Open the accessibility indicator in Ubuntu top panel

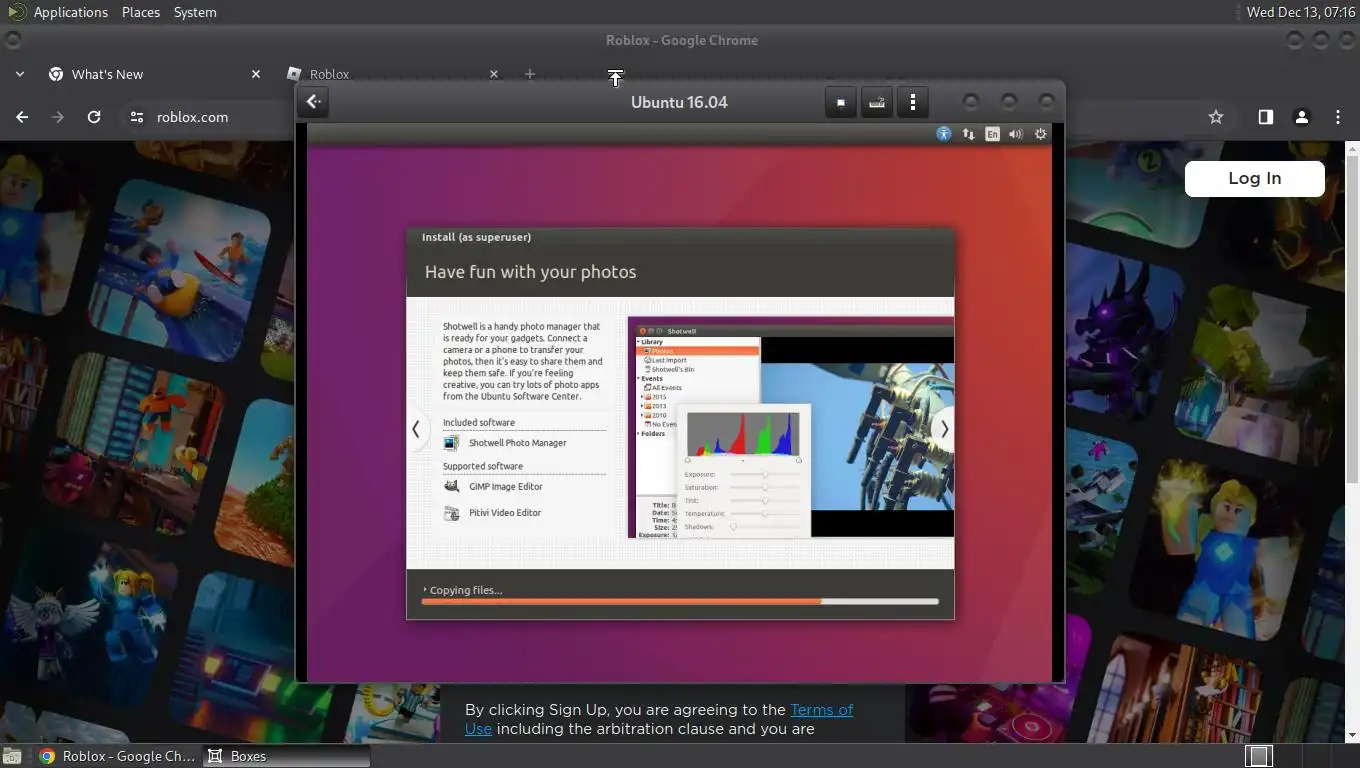(944, 134)
